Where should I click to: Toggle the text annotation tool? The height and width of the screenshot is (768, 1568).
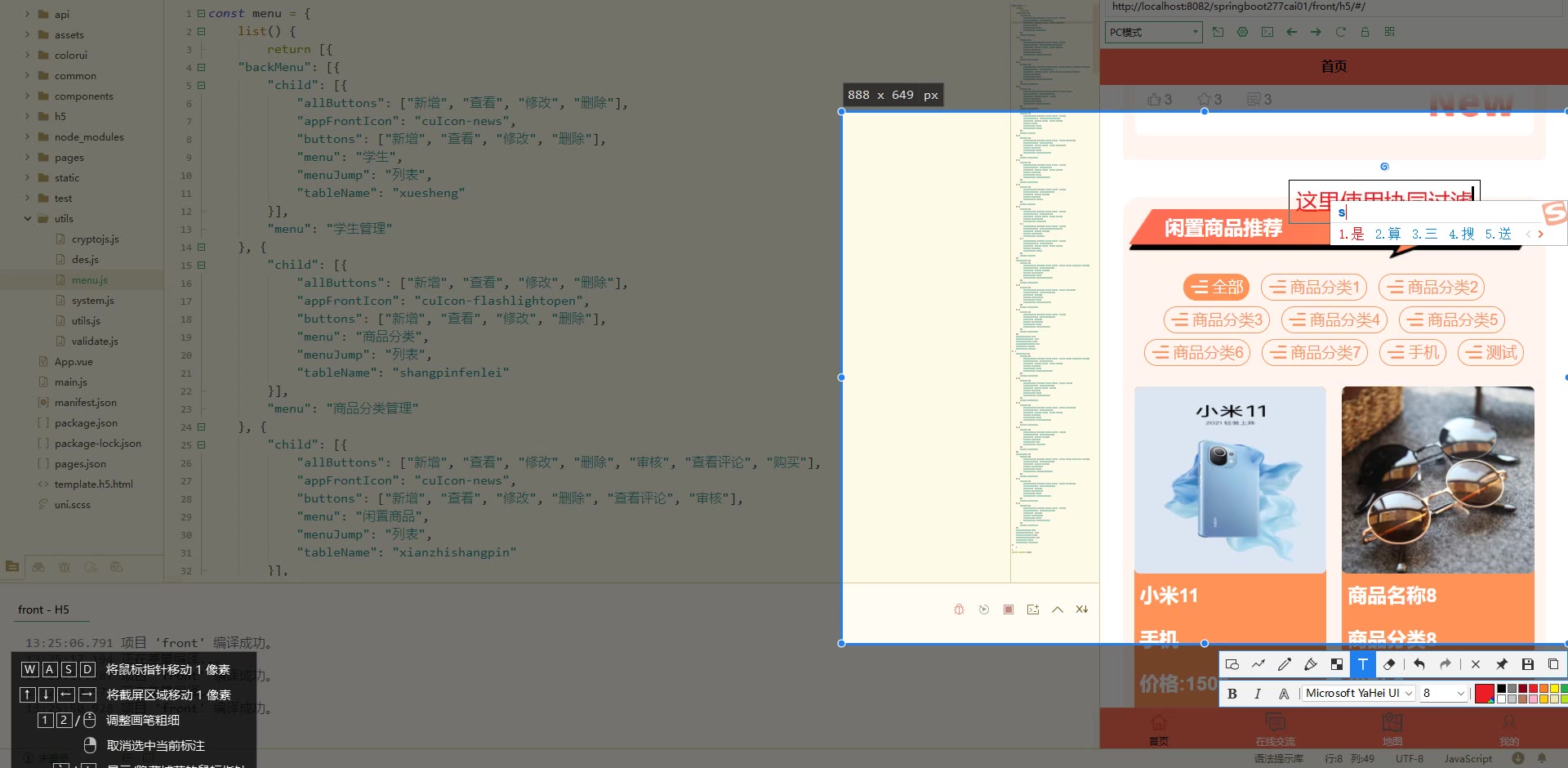[1363, 664]
